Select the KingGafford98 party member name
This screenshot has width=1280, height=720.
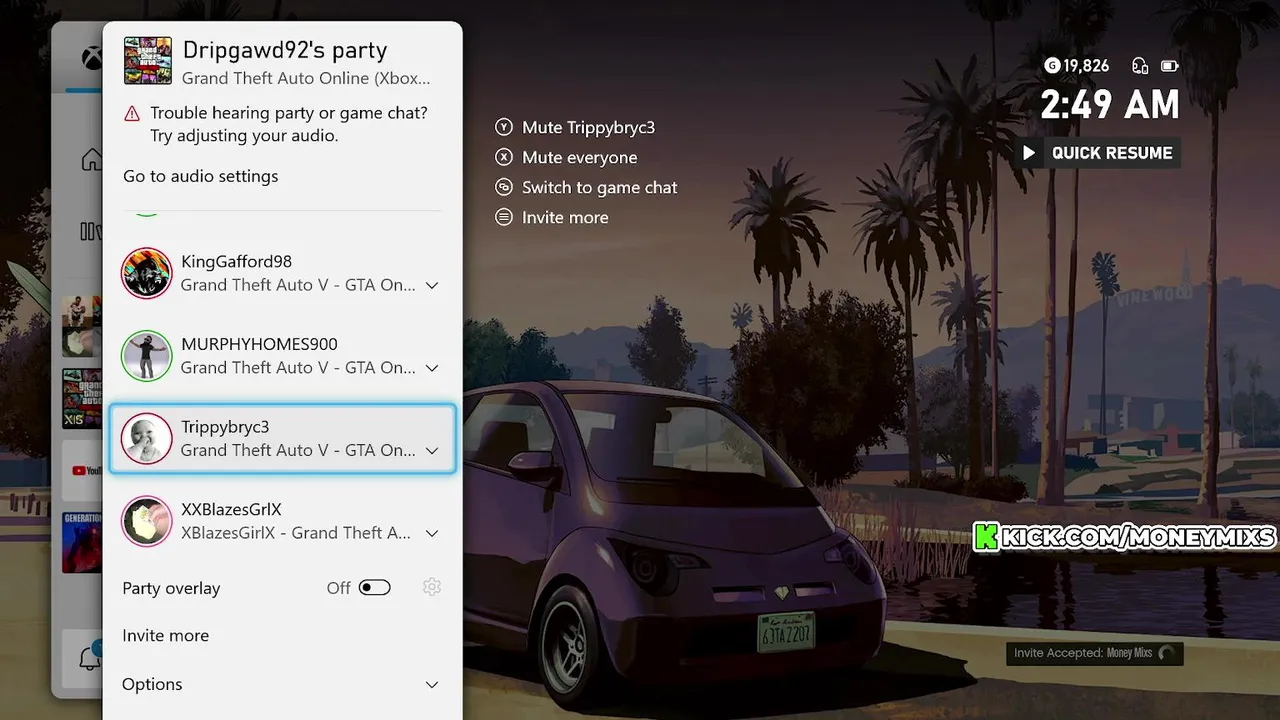point(236,261)
